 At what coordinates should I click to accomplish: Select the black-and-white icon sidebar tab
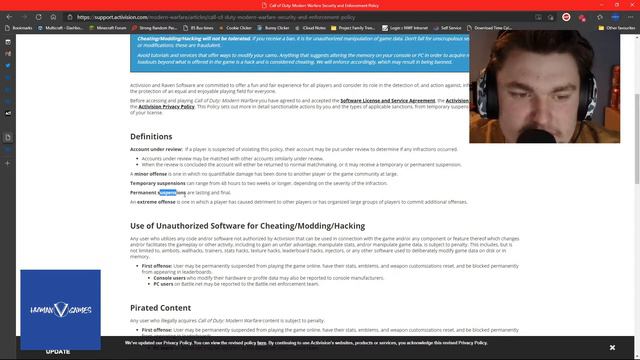click(8, 113)
